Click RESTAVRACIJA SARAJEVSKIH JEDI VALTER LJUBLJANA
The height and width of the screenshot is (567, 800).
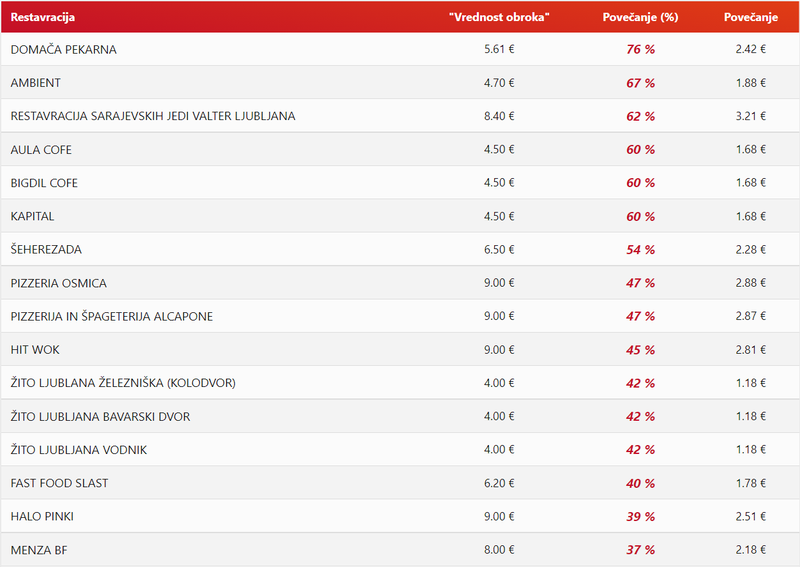tap(153, 116)
